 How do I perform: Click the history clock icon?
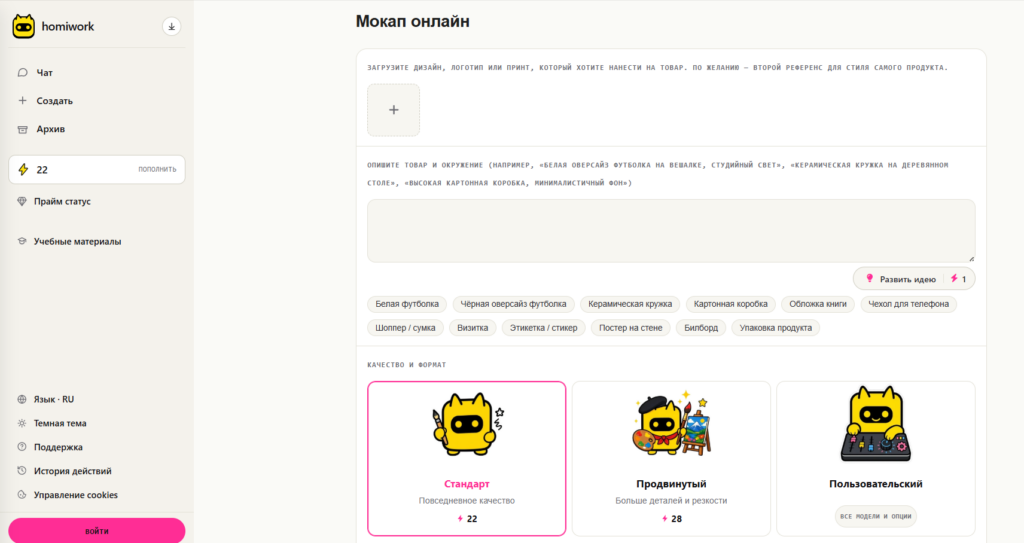point(22,471)
